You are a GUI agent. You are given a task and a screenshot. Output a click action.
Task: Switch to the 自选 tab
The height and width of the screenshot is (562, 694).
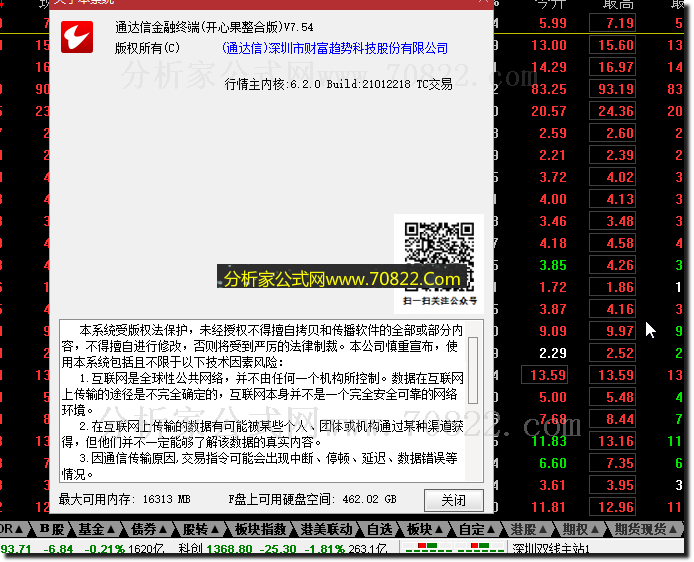(380, 529)
